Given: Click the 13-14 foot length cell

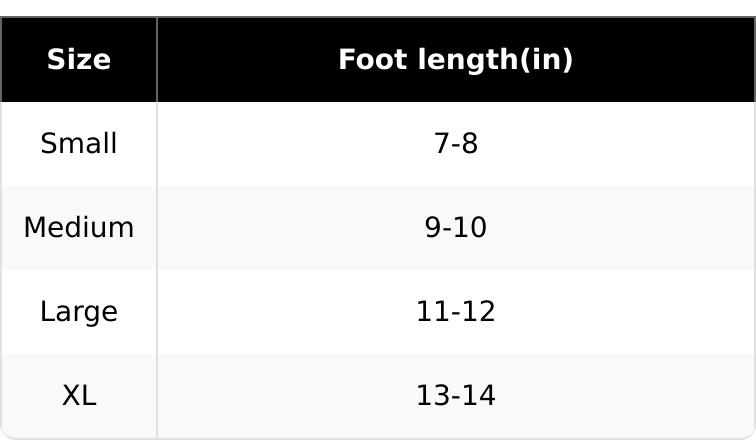Looking at the screenshot, I should 455,396.
